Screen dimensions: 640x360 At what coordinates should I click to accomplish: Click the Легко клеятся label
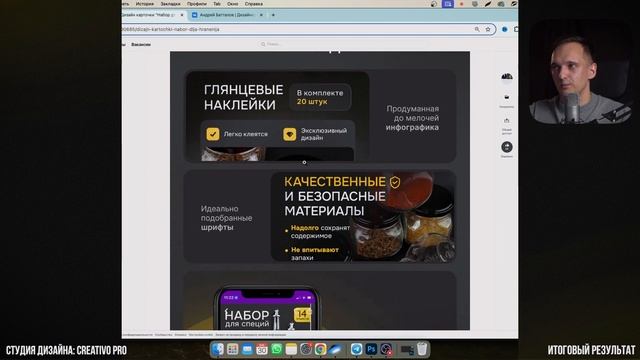pos(245,134)
